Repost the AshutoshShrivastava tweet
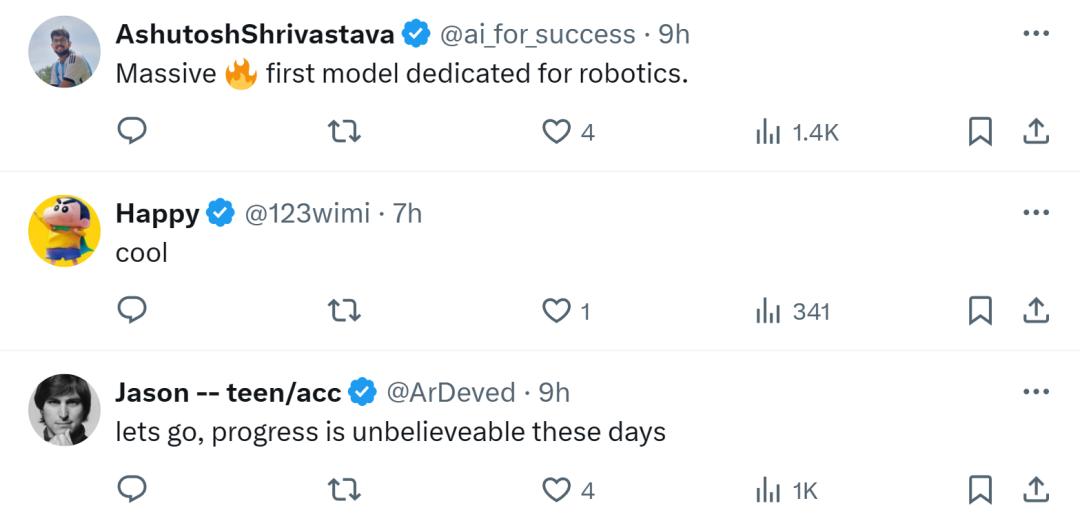This screenshot has height=521, width=1080. (x=344, y=131)
